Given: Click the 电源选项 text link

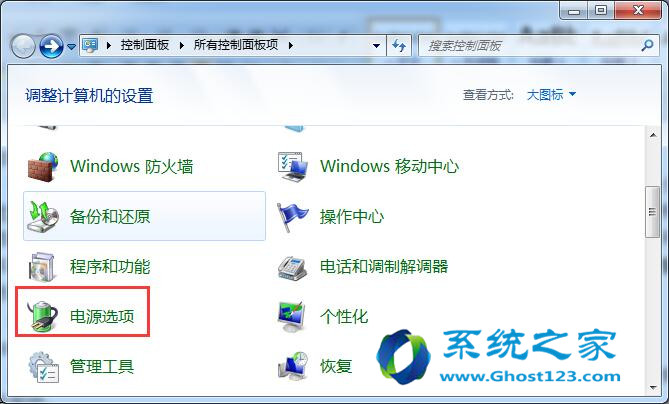Looking at the screenshot, I should [x=102, y=317].
